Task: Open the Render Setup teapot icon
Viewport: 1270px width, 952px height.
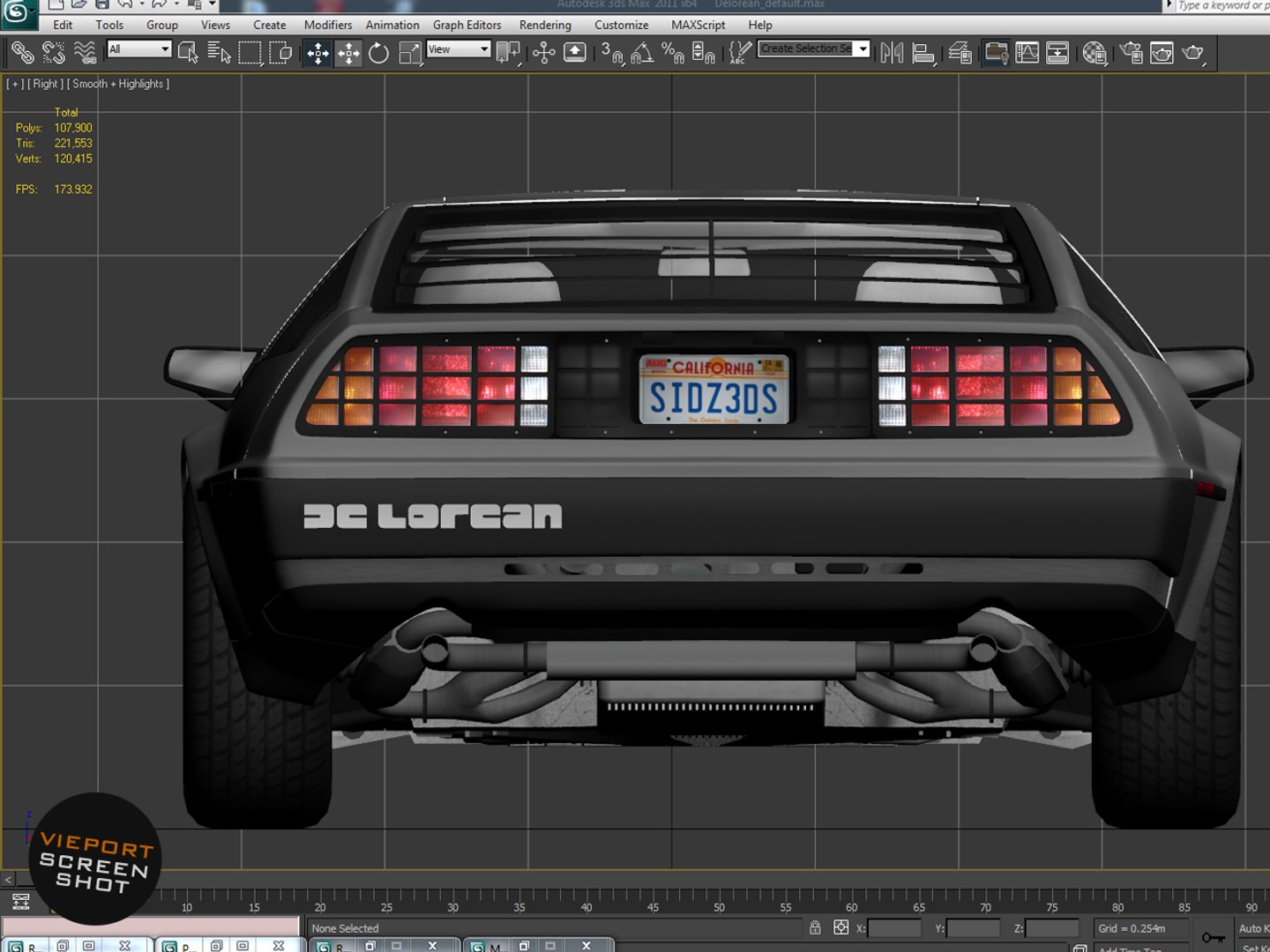Action: tap(1132, 53)
